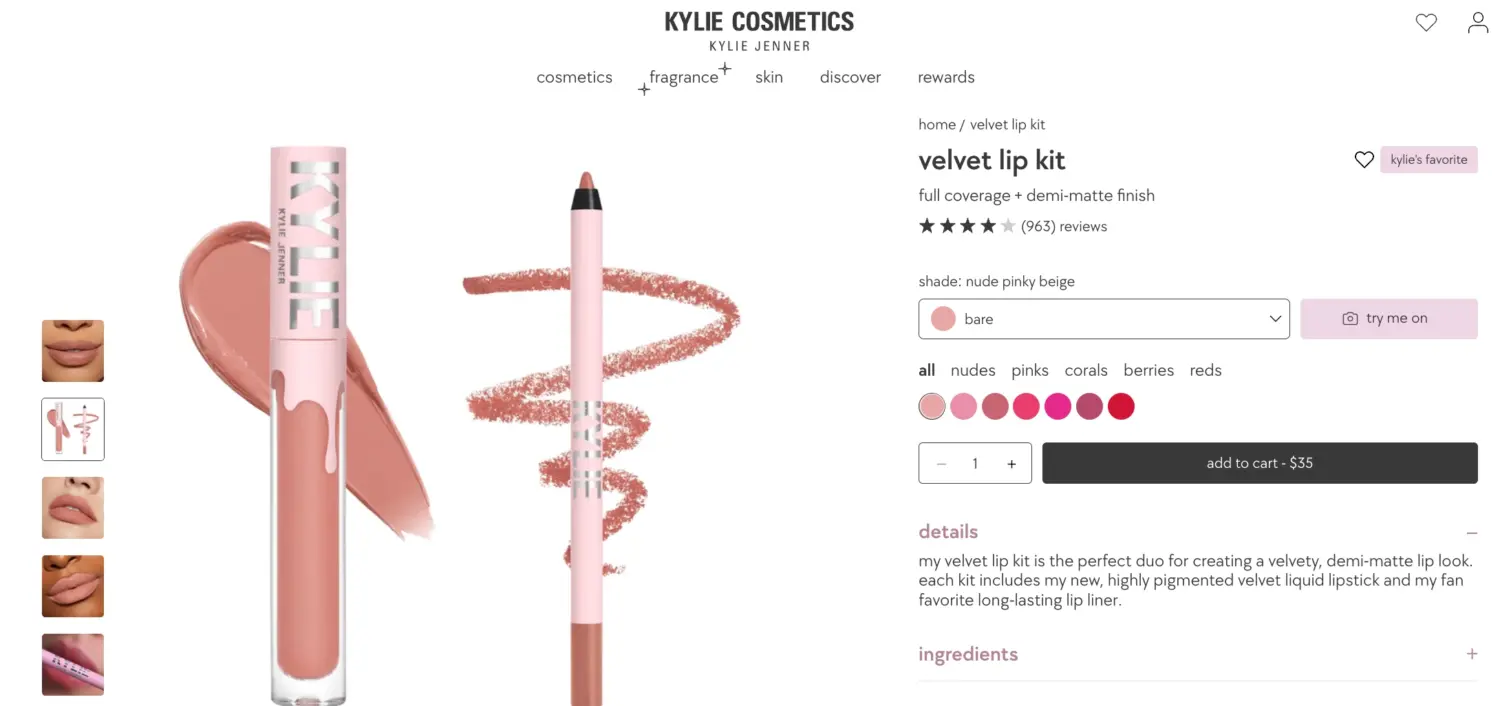This screenshot has height=706, width=1500.
Task: Filter shades by nudes tab
Action: pyautogui.click(x=973, y=370)
